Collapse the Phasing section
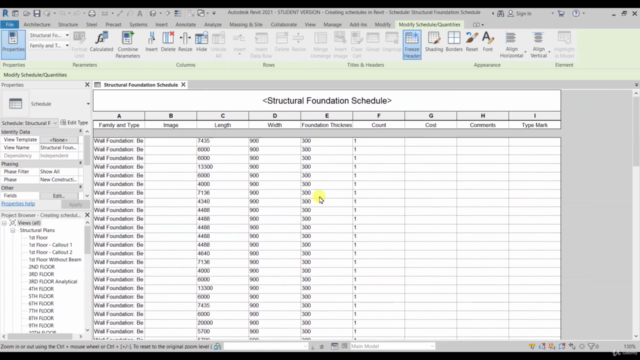The width and height of the screenshot is (640, 360). pos(80,163)
